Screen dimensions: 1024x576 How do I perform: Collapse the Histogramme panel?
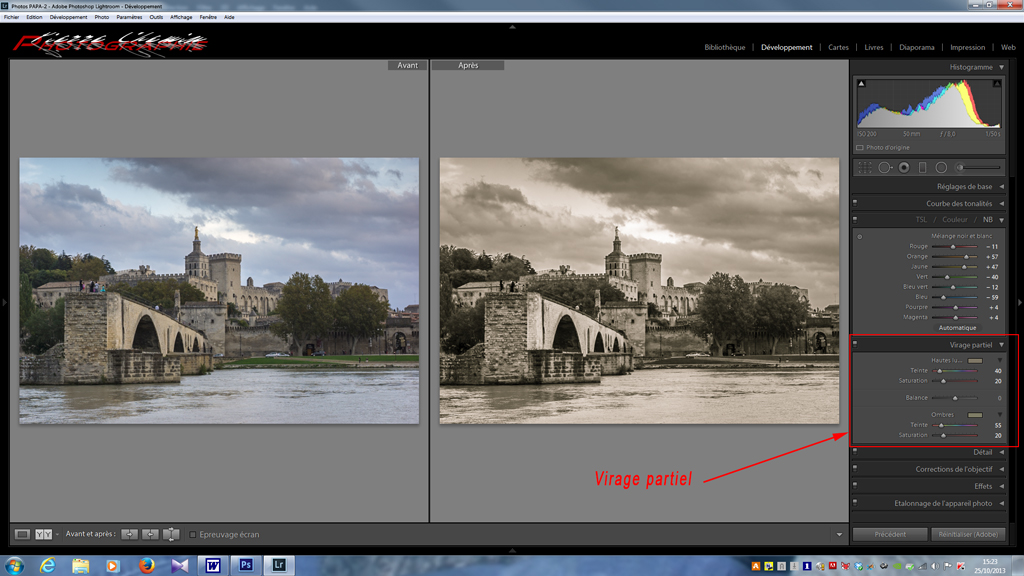1002,67
